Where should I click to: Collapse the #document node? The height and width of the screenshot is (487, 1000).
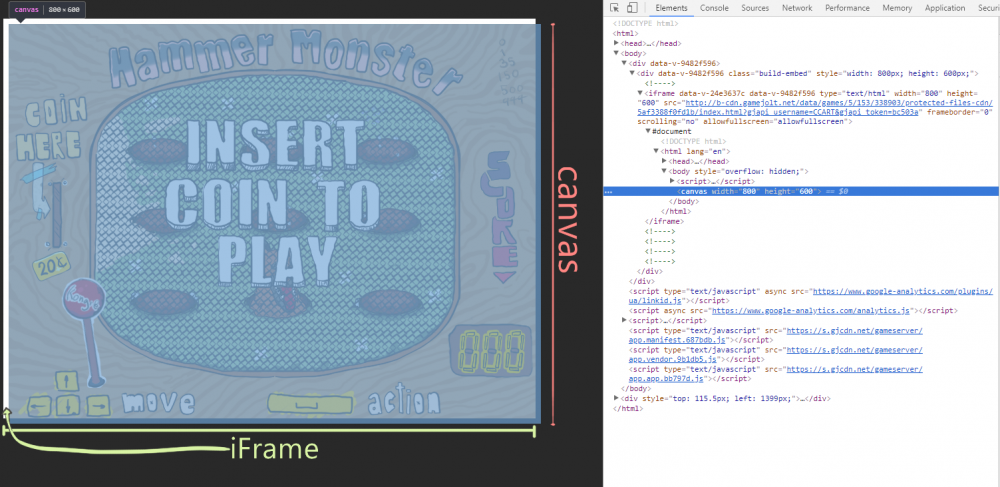point(648,131)
